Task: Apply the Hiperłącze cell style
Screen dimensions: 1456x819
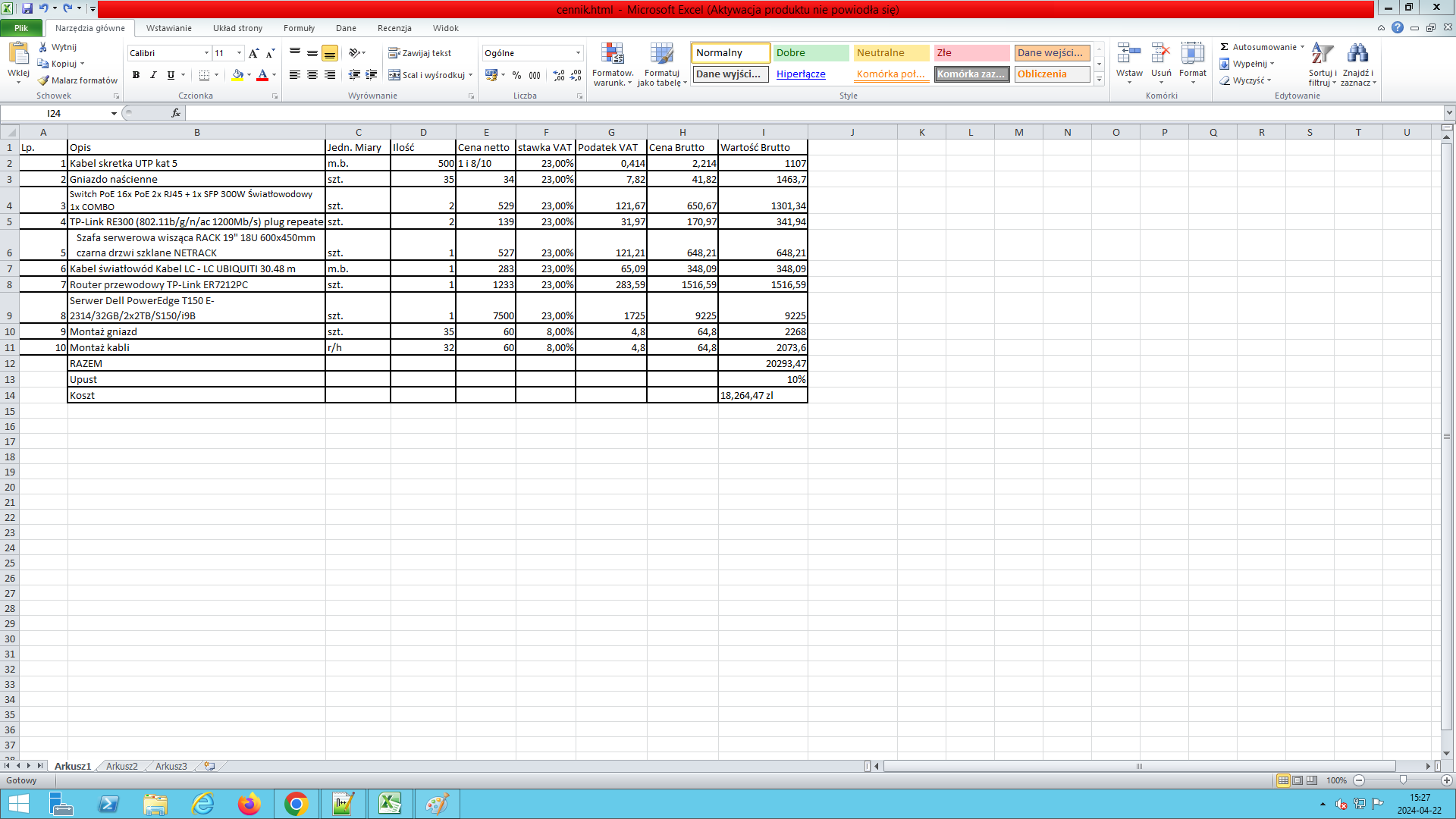Action: (x=811, y=74)
